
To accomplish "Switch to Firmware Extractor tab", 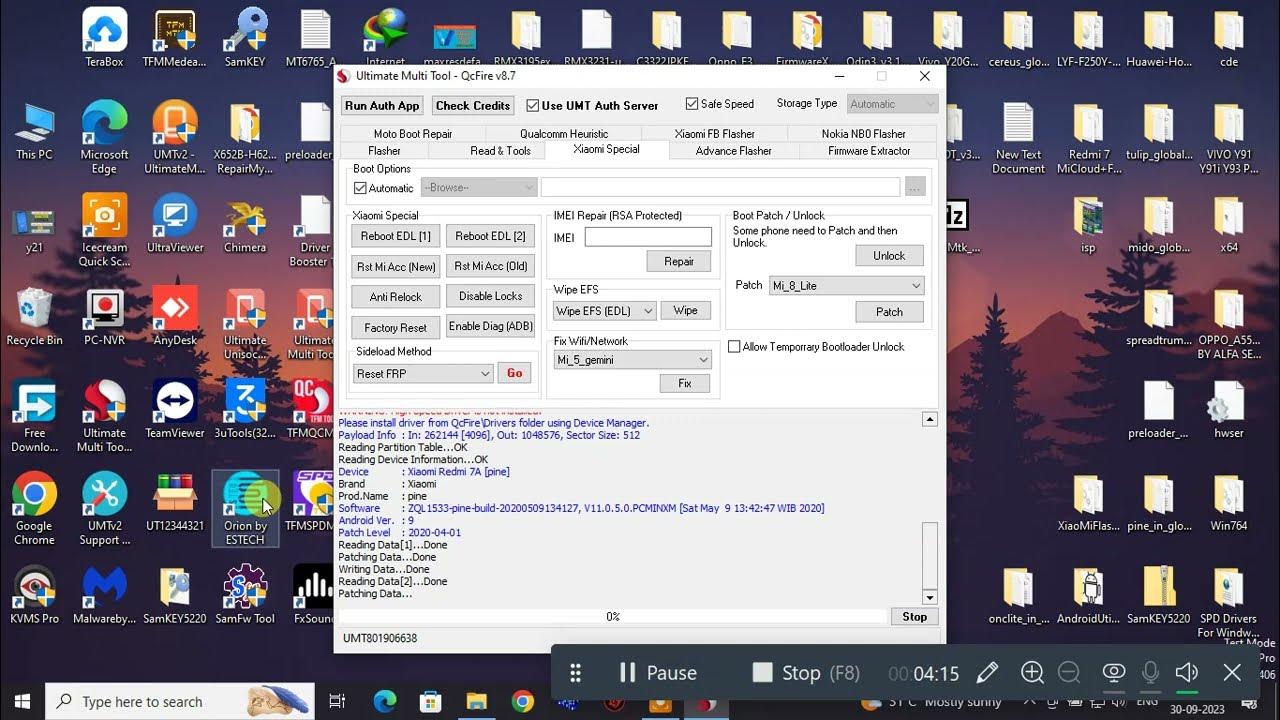I will pos(869,151).
